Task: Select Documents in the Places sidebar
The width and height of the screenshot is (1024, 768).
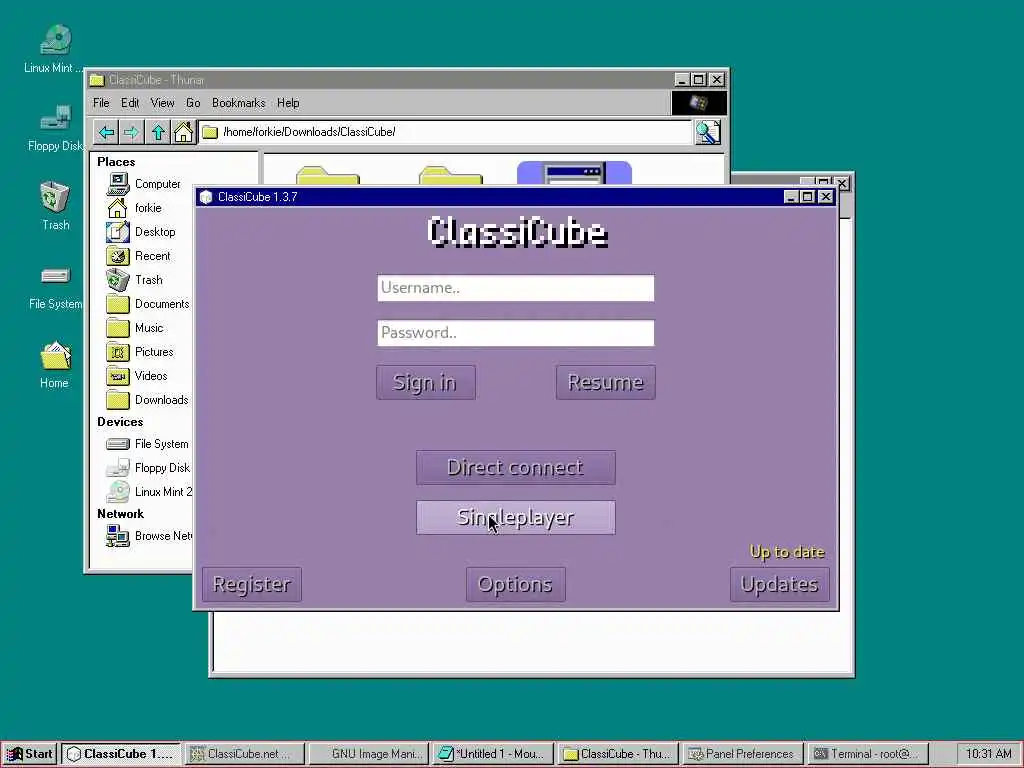Action: click(148, 304)
